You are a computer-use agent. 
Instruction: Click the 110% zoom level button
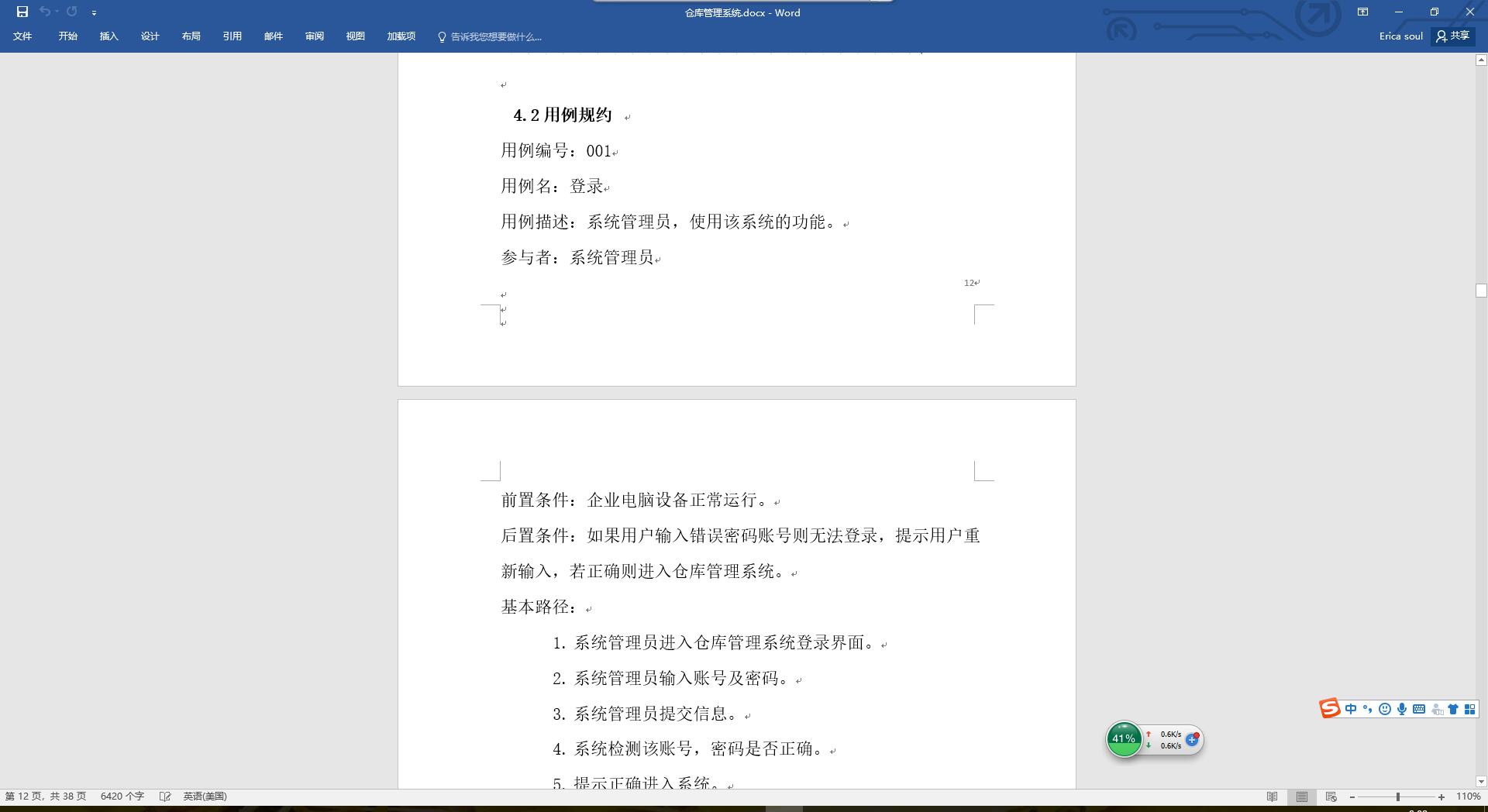coord(1468,797)
